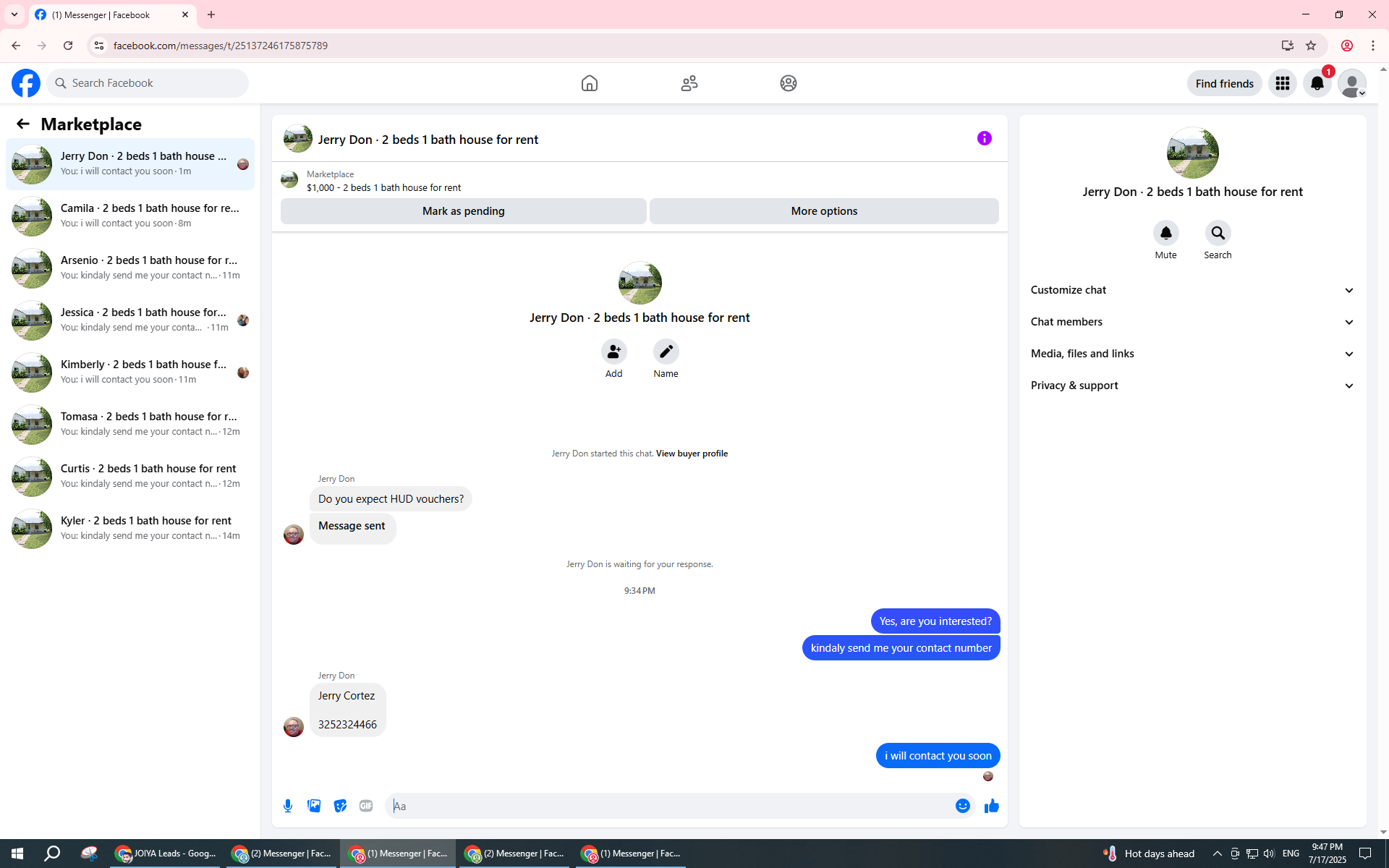The width and height of the screenshot is (1389, 868).
Task: Expand the Customize chat section
Action: (1192, 290)
